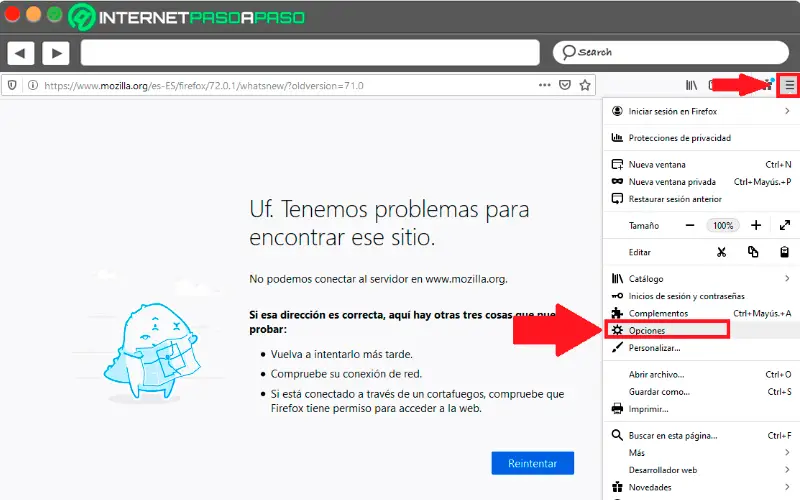The width and height of the screenshot is (800, 500).
Task: Click the paste clipboard icon
Action: pyautogui.click(x=785, y=252)
